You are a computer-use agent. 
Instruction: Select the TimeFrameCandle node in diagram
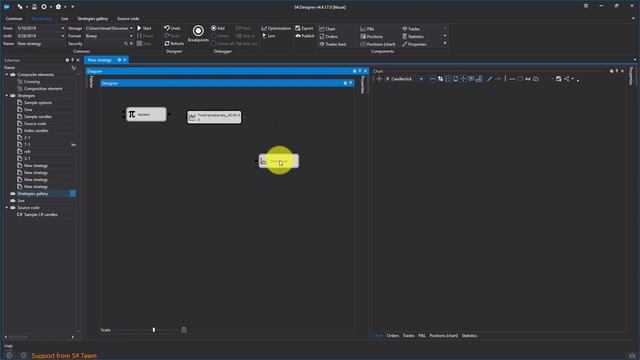coord(214,117)
